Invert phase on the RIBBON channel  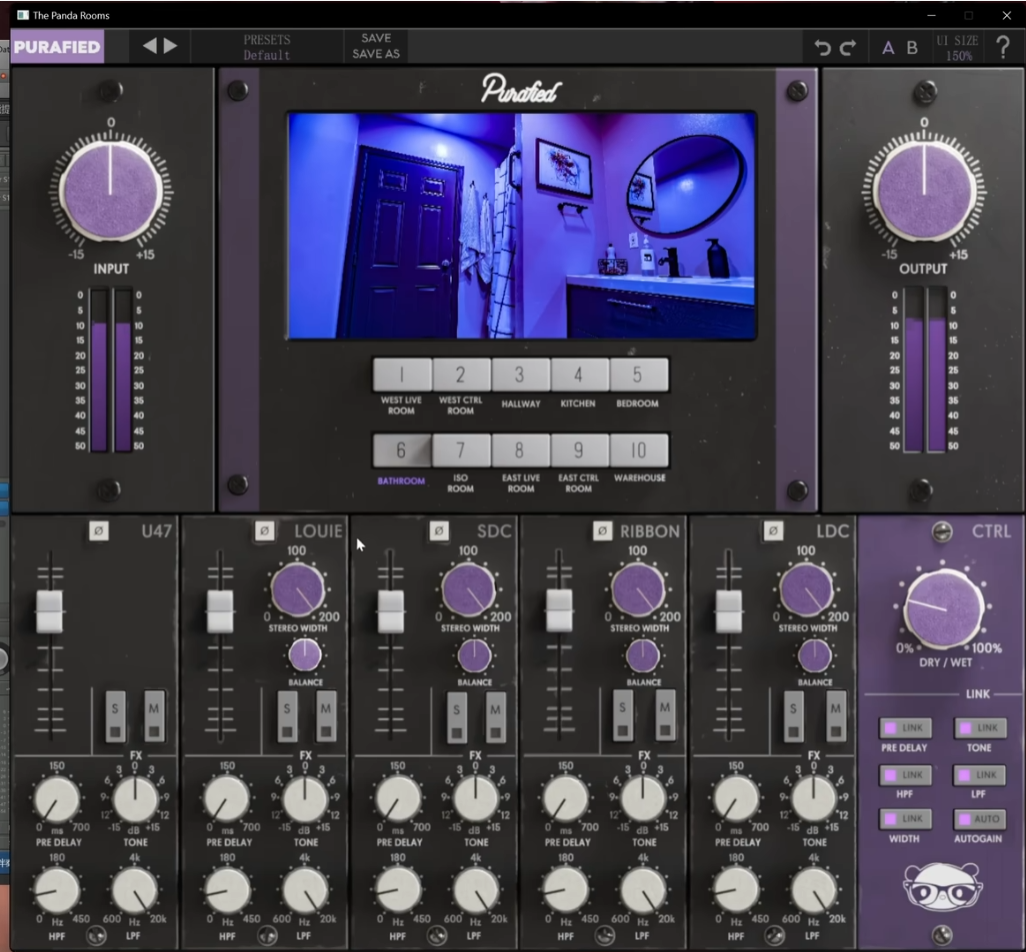[603, 531]
